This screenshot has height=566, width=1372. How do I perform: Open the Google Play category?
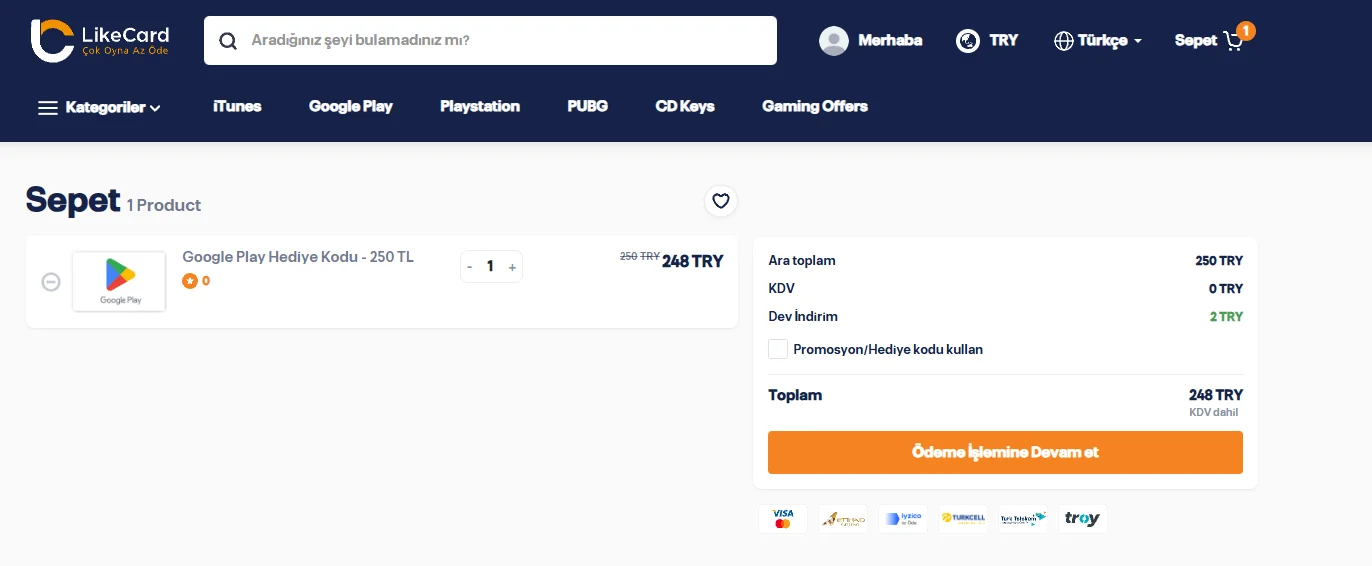pyautogui.click(x=351, y=106)
